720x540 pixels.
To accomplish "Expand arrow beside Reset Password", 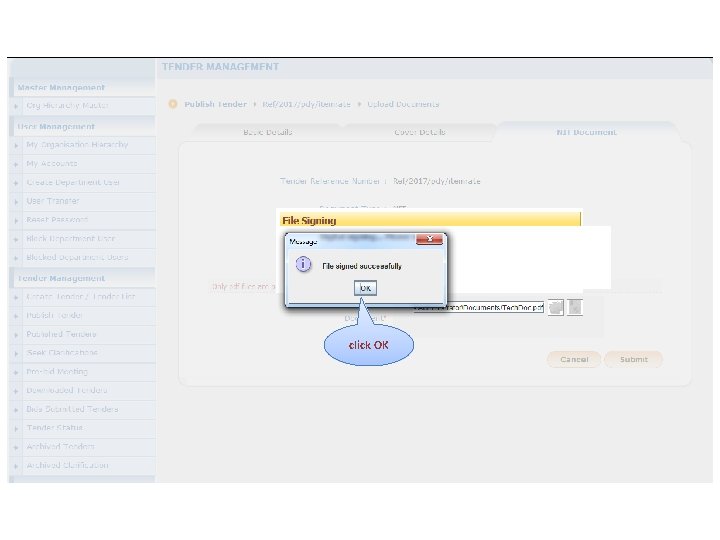I will (x=16, y=220).
